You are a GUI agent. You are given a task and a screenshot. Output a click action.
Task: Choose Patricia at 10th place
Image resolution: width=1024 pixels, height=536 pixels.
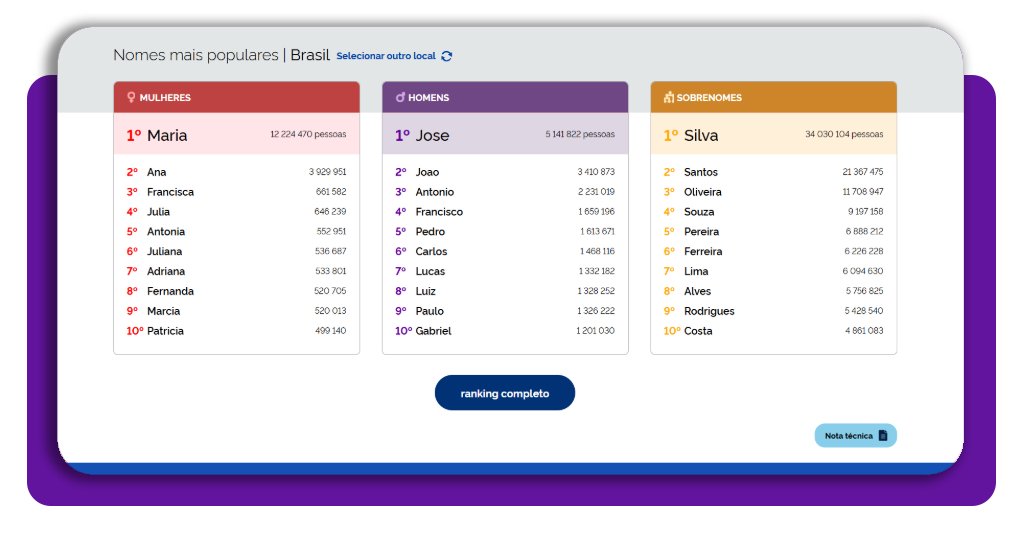point(165,331)
